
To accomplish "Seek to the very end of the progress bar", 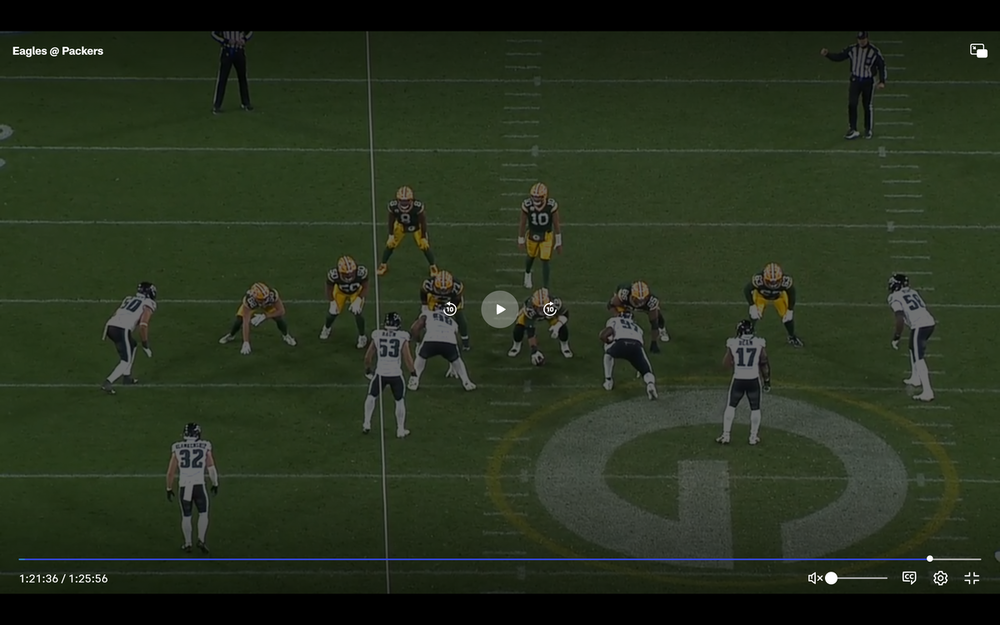I will tap(980, 559).
